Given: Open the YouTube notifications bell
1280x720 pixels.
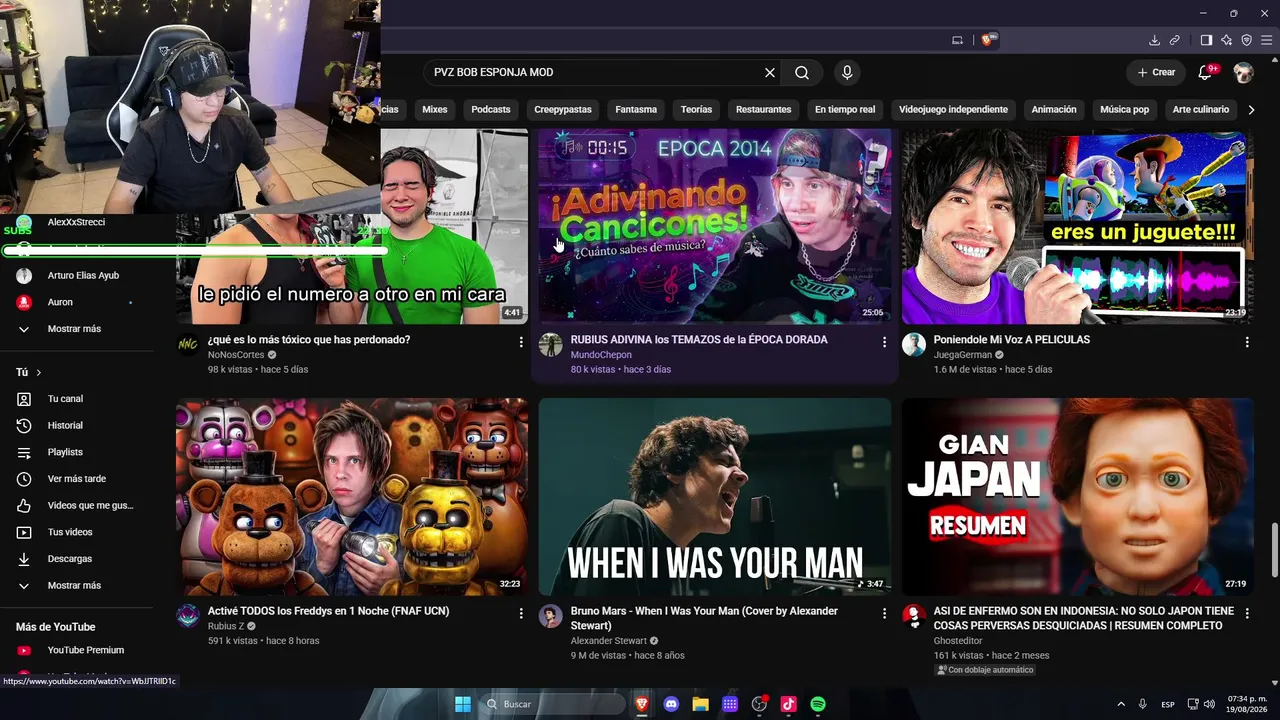Looking at the screenshot, I should 1206,72.
